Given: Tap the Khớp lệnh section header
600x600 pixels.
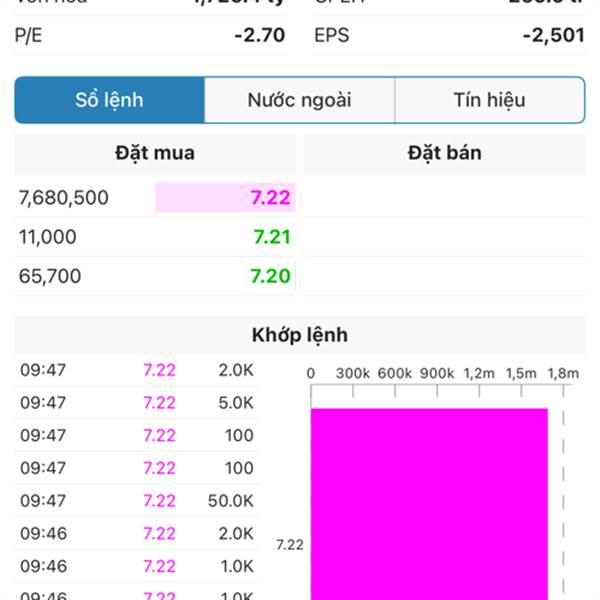Looking at the screenshot, I should (x=300, y=335).
